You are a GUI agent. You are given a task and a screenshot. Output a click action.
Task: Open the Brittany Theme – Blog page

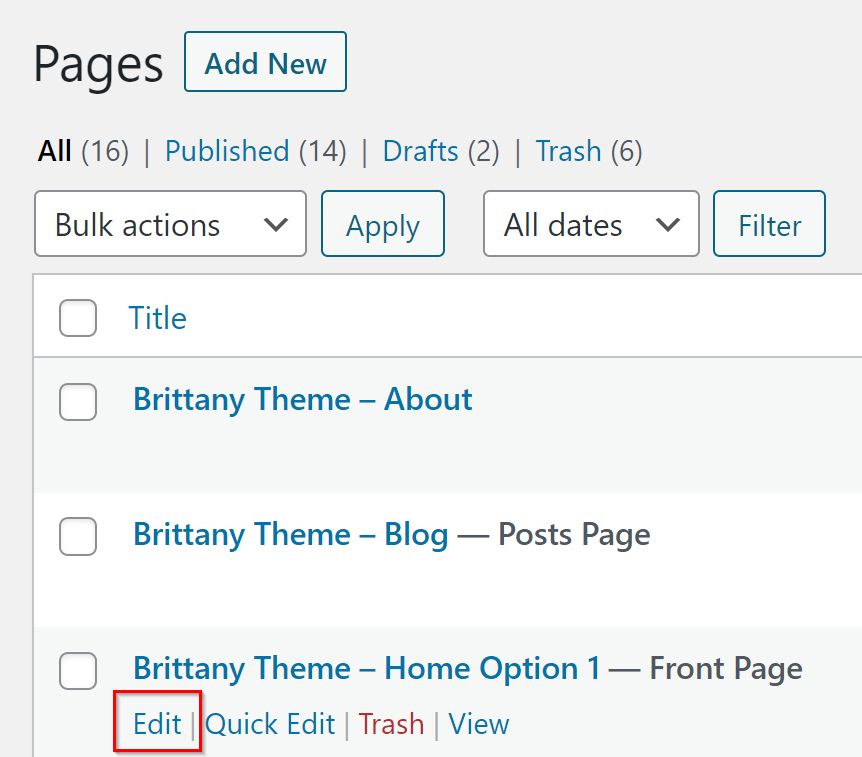[x=290, y=535]
